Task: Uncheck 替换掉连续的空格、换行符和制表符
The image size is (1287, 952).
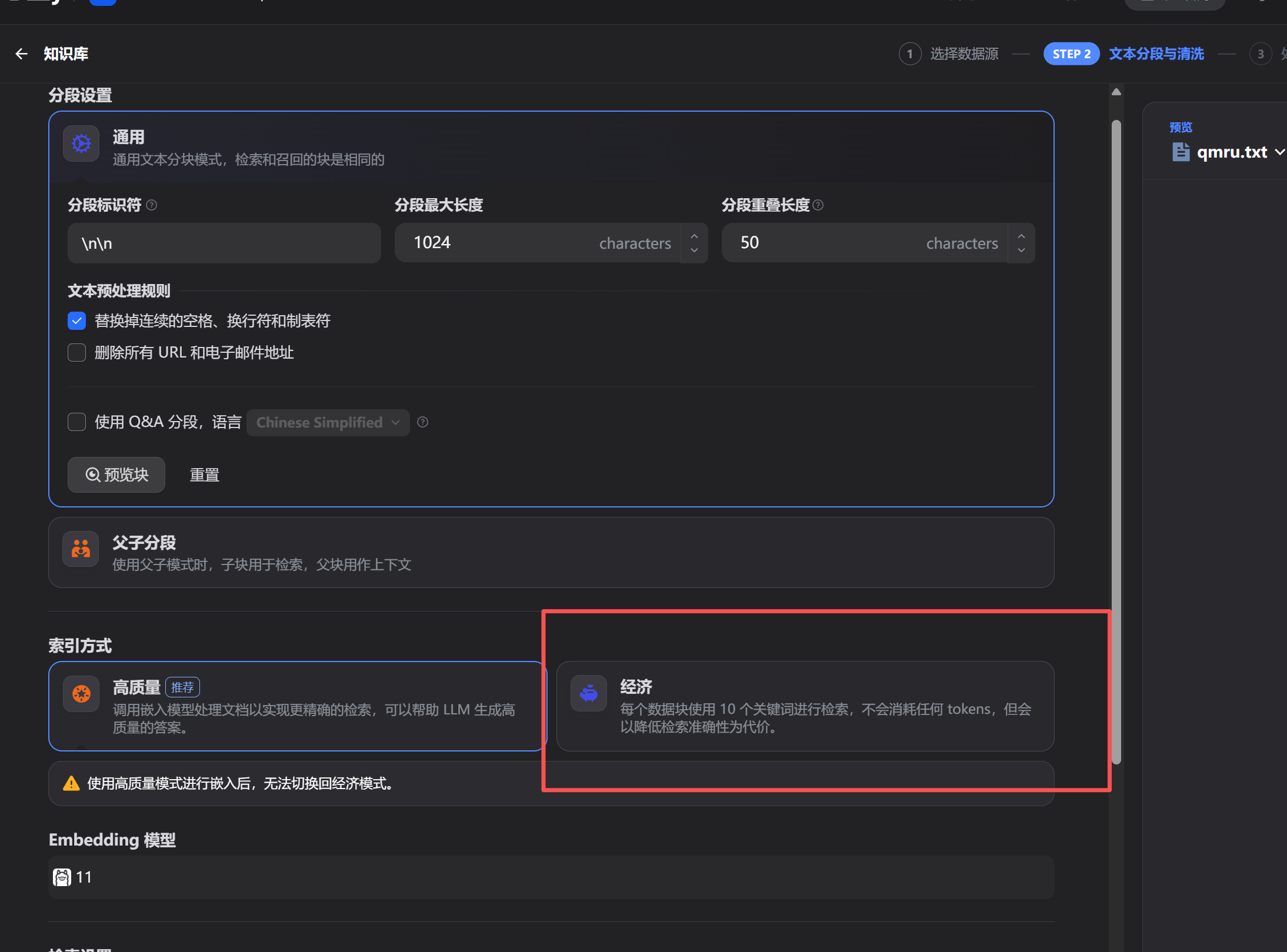Action: point(76,320)
